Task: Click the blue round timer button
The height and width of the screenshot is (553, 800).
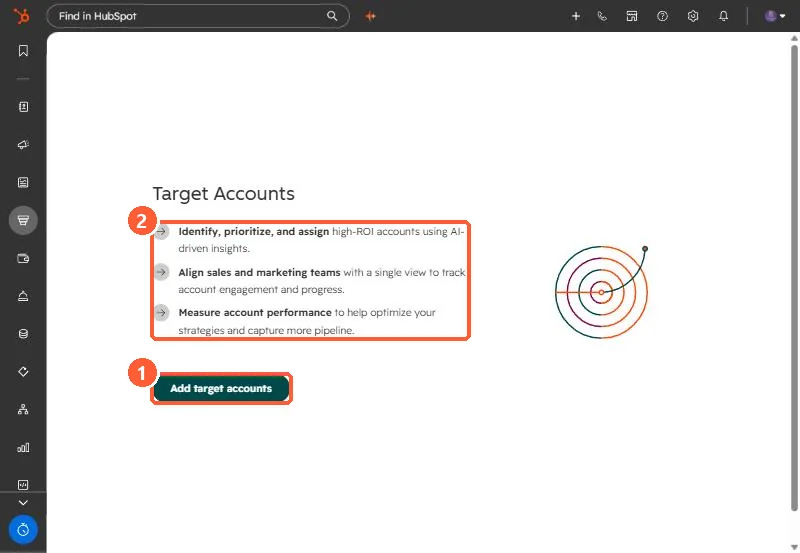Action: pos(23,530)
